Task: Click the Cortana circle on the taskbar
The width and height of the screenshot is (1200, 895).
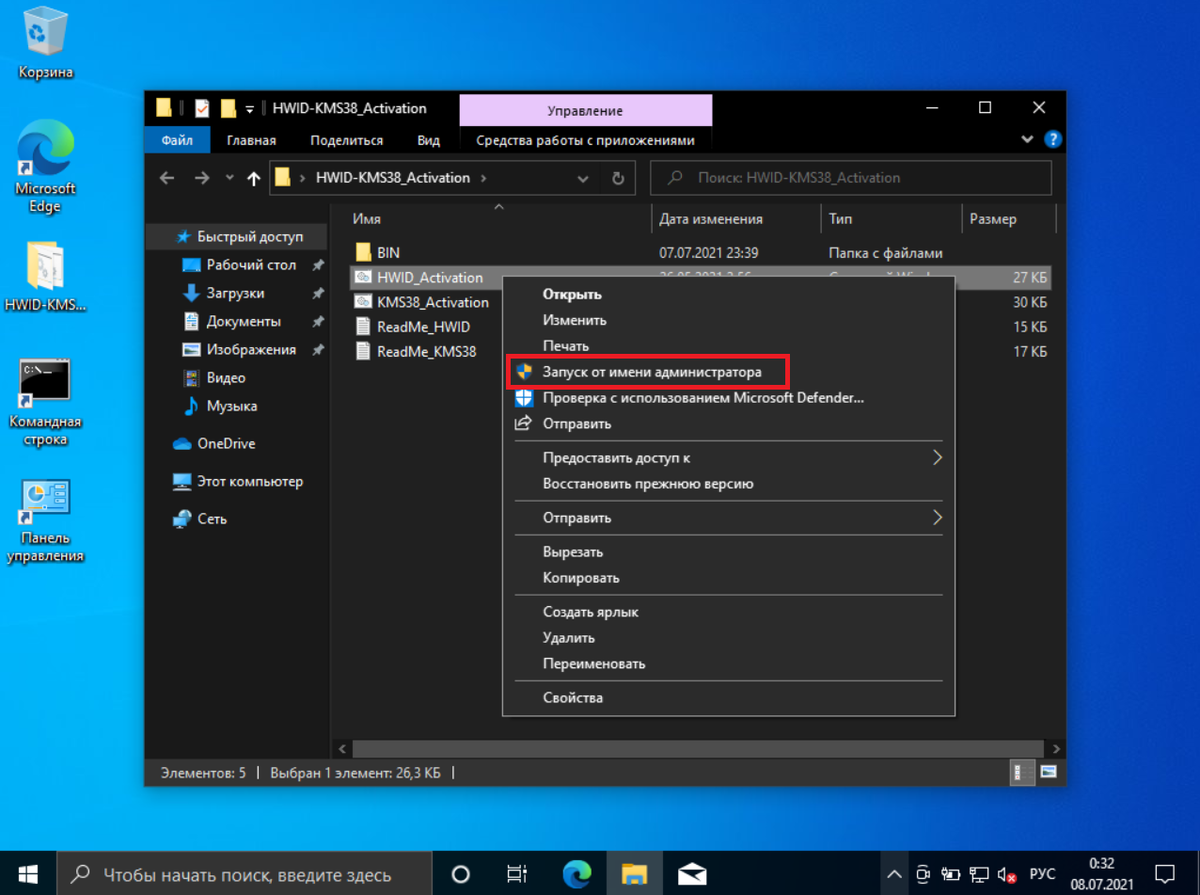Action: tap(461, 874)
